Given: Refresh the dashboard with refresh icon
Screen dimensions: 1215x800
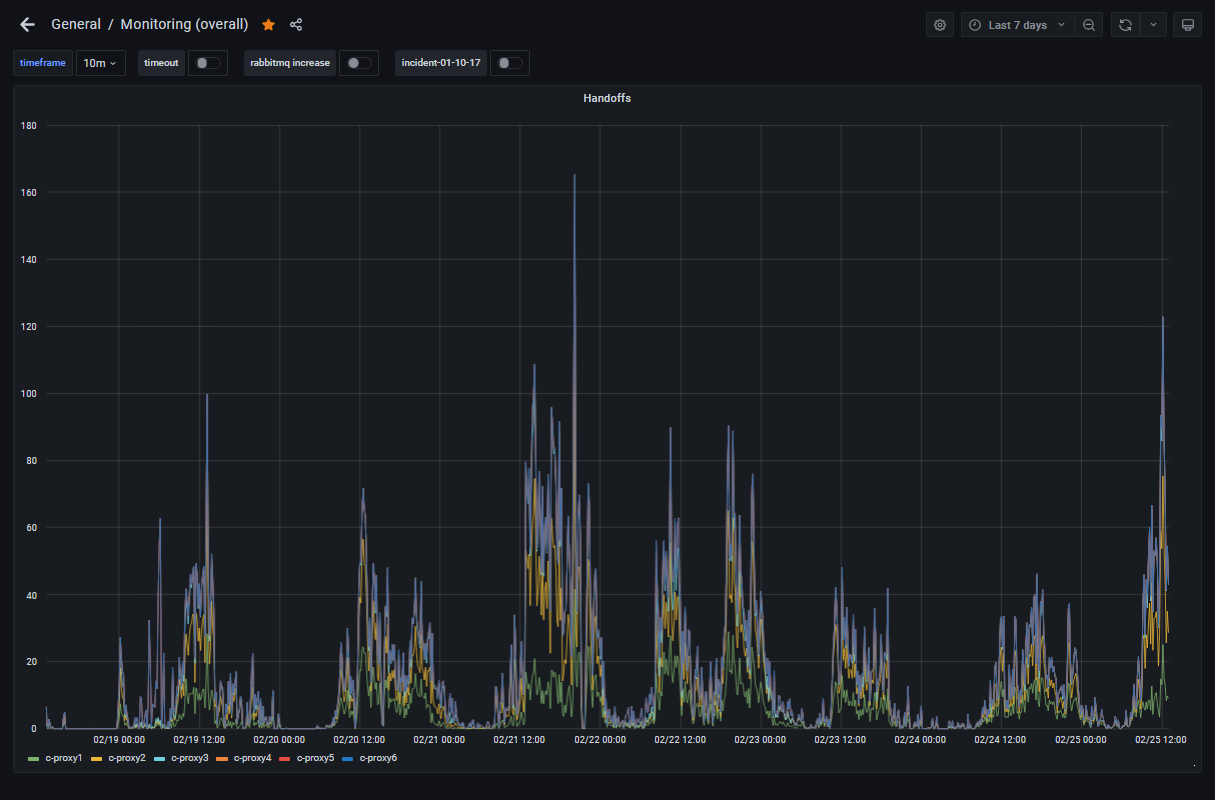Looking at the screenshot, I should (1125, 25).
